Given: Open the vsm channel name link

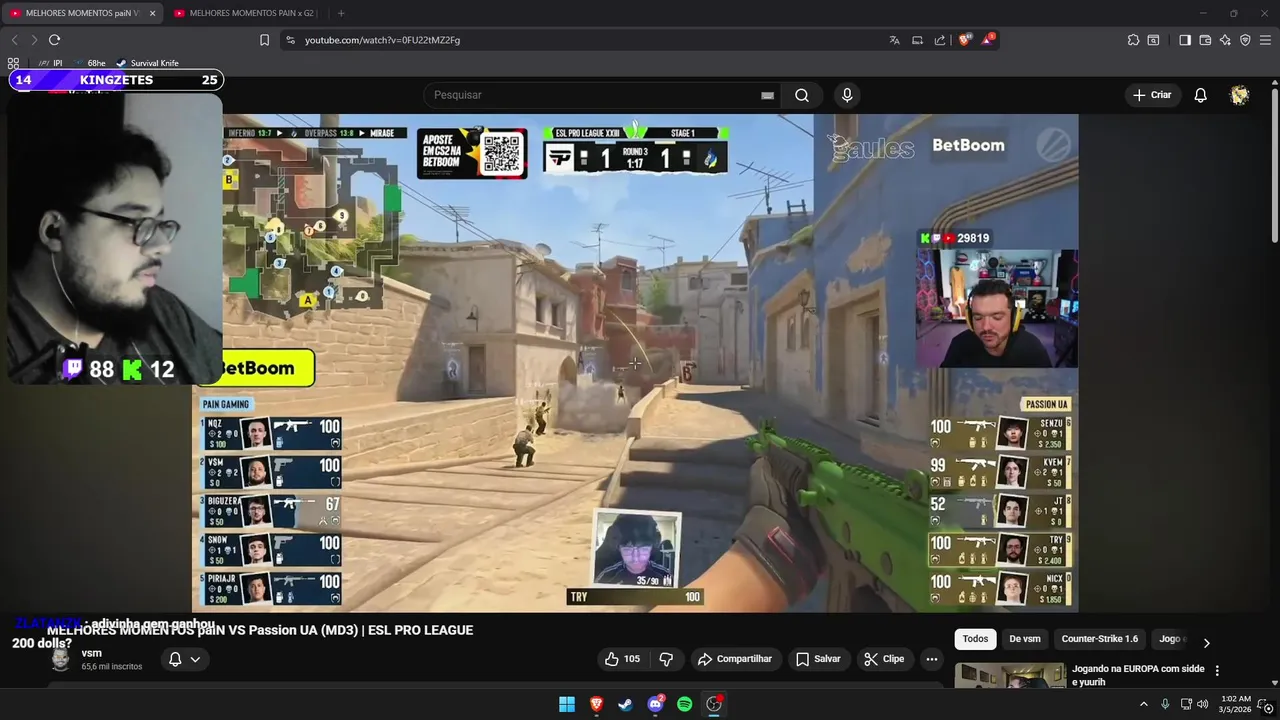Looking at the screenshot, I should [x=91, y=653].
